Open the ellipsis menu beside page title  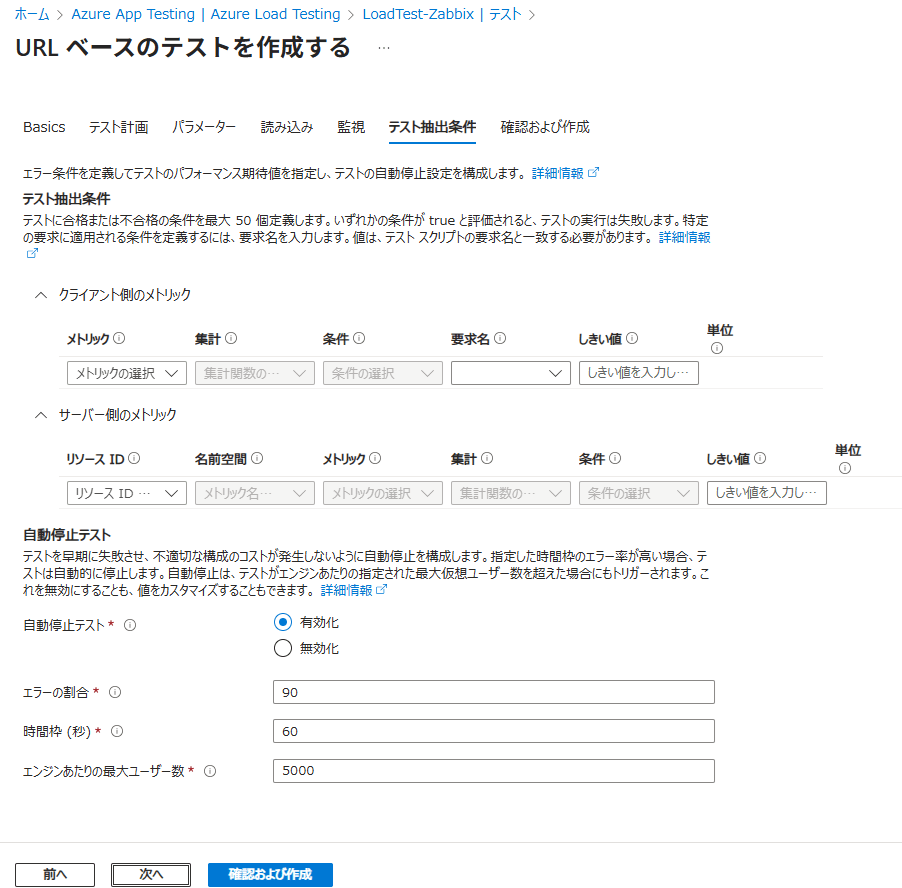(384, 48)
